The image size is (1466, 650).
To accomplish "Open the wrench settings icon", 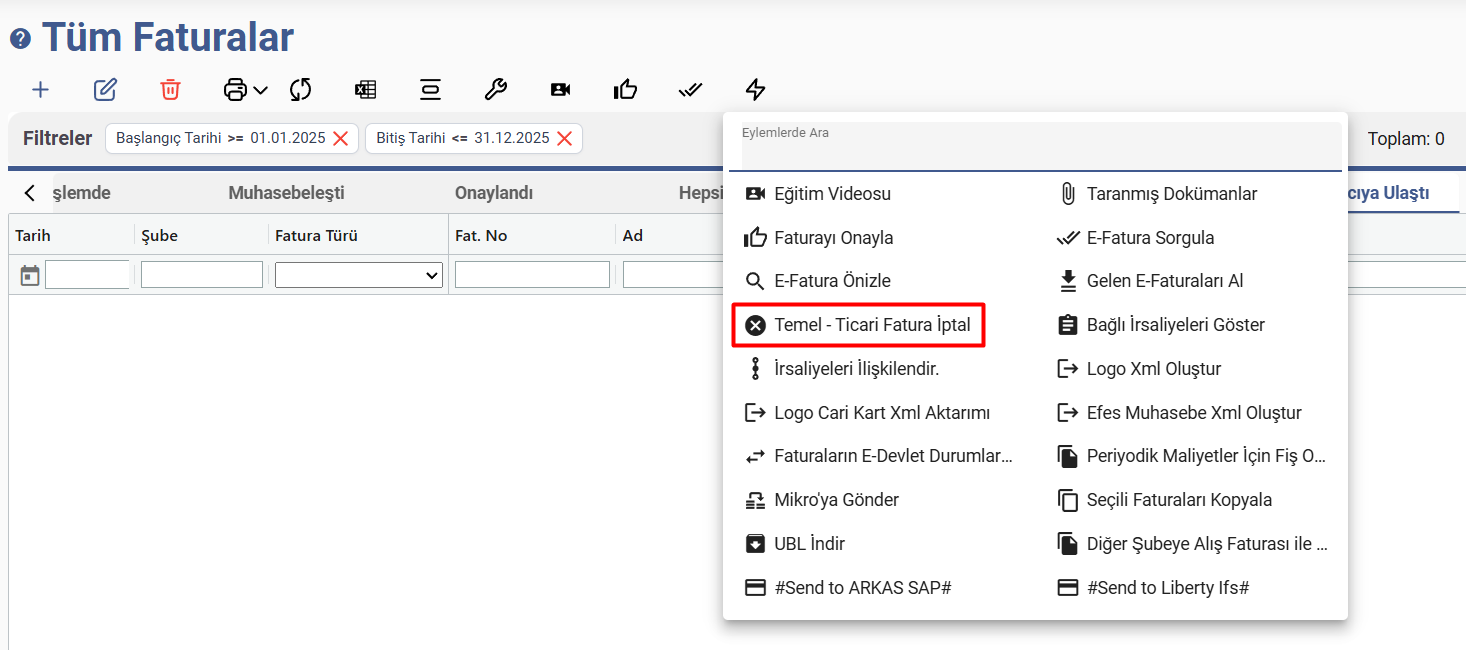I will (x=495, y=90).
